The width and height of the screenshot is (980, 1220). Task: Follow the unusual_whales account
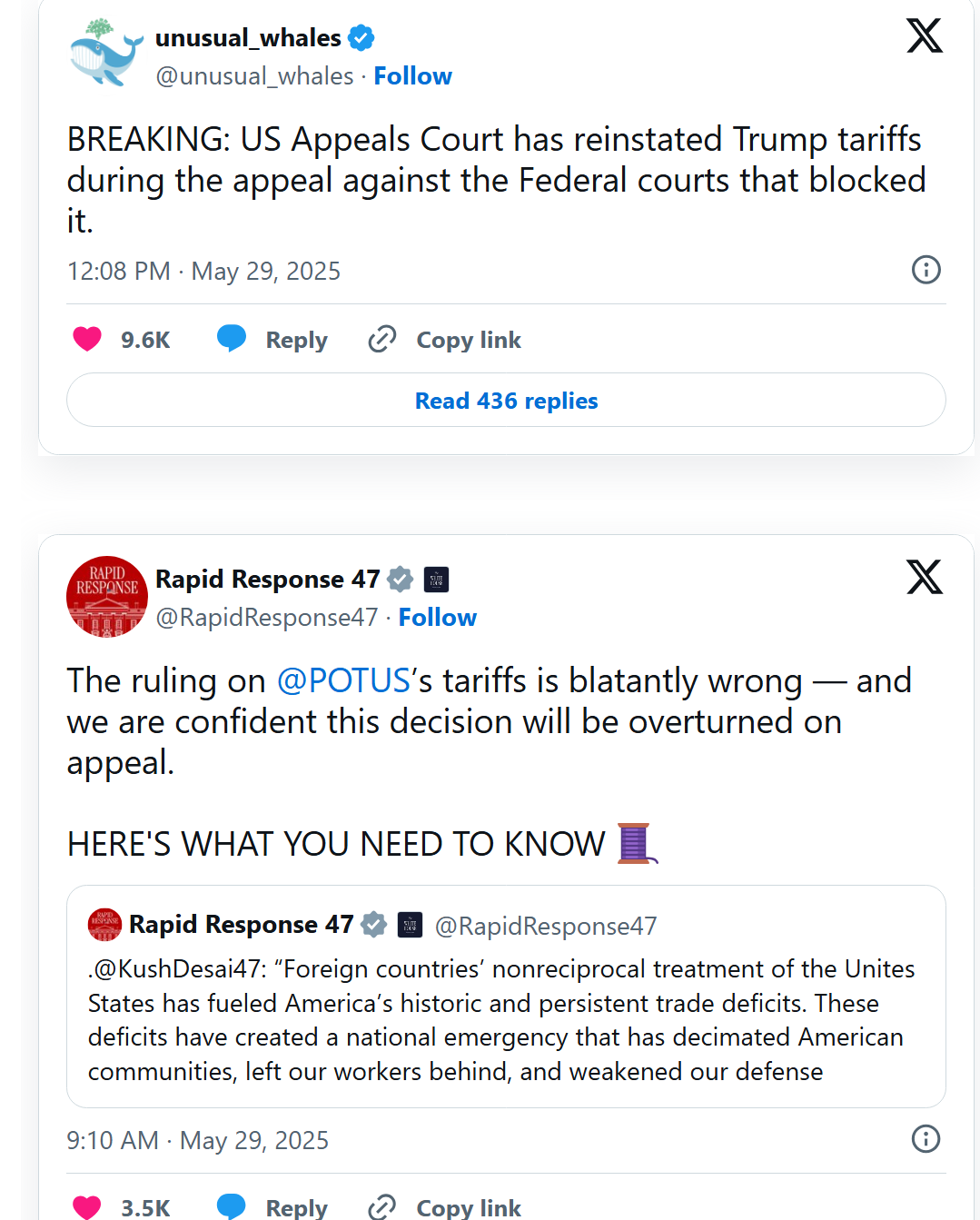(412, 76)
